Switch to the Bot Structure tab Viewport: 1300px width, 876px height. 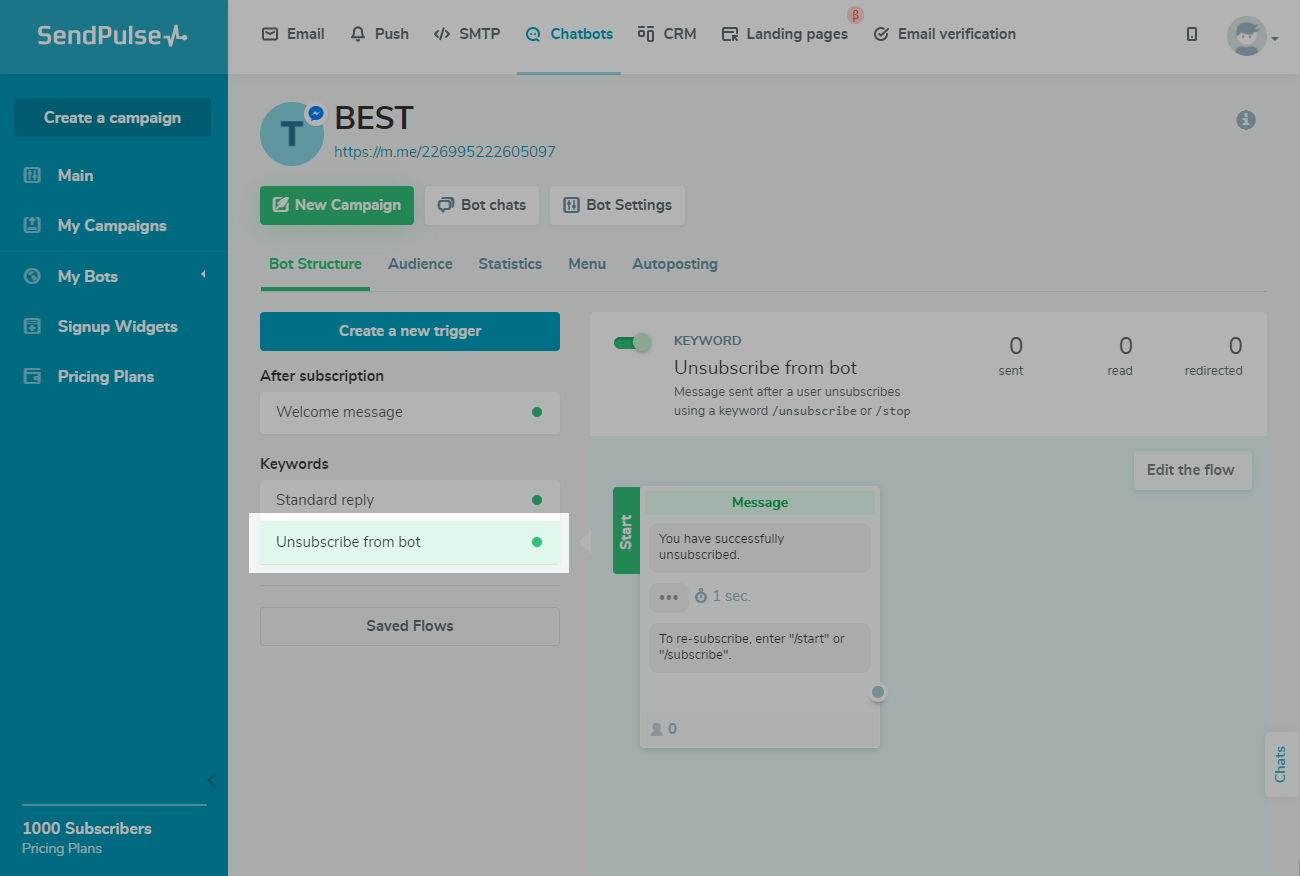[x=315, y=264]
